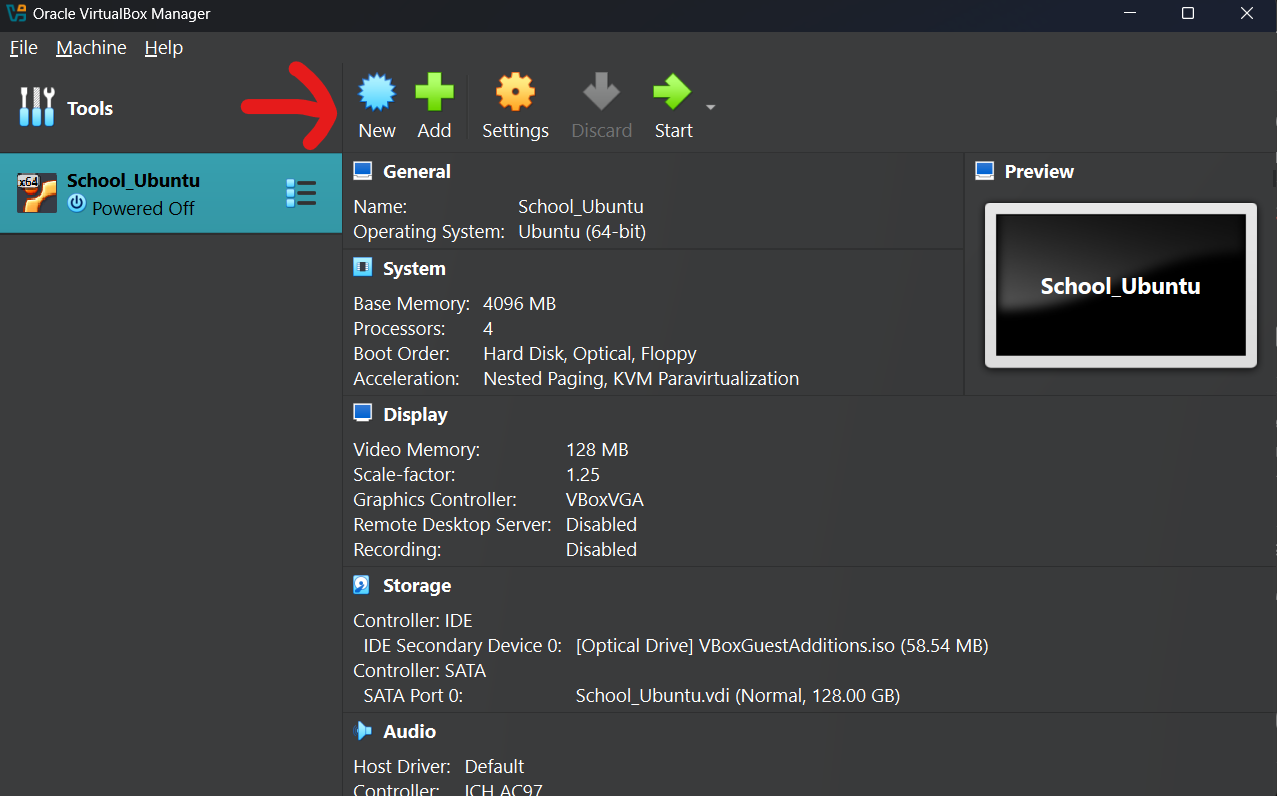Open the Help menu

click(x=164, y=48)
